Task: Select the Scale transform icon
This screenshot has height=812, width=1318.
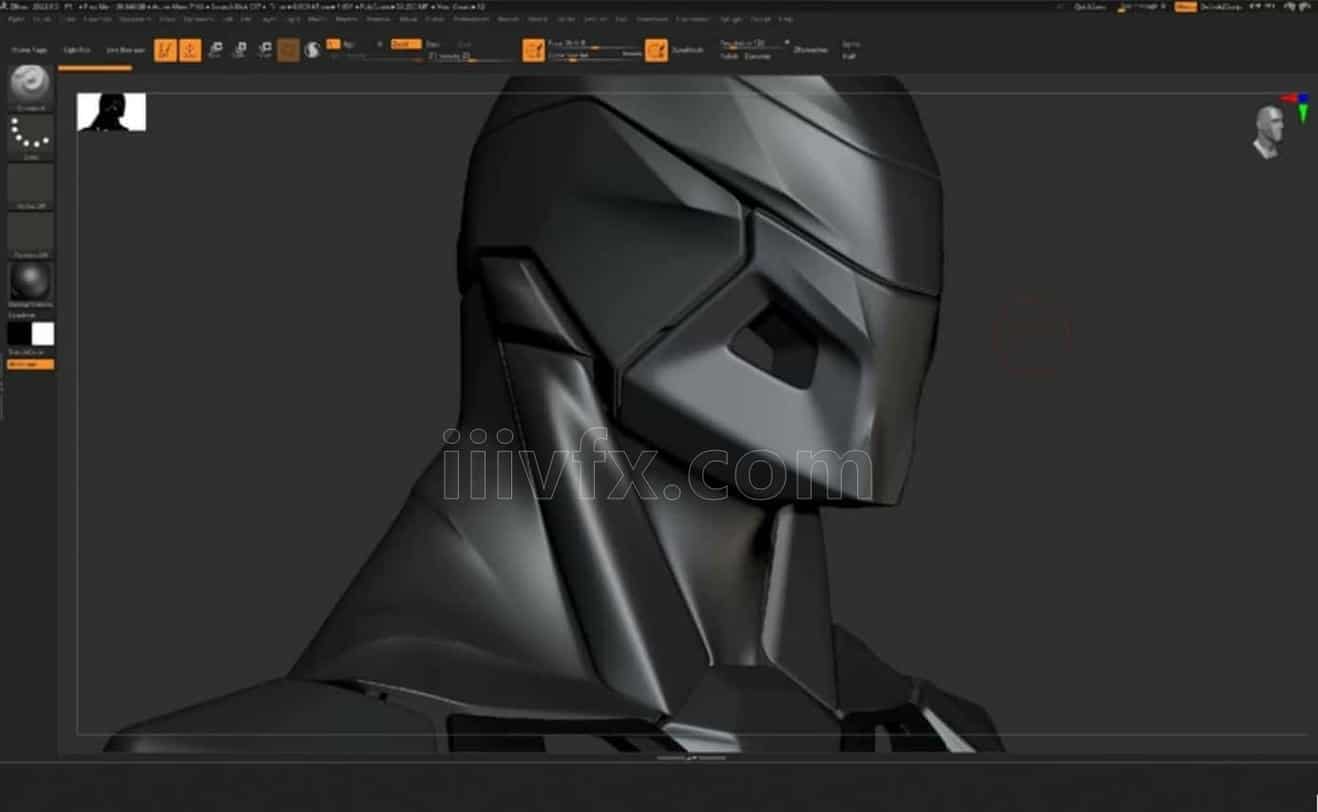Action: click(240, 49)
